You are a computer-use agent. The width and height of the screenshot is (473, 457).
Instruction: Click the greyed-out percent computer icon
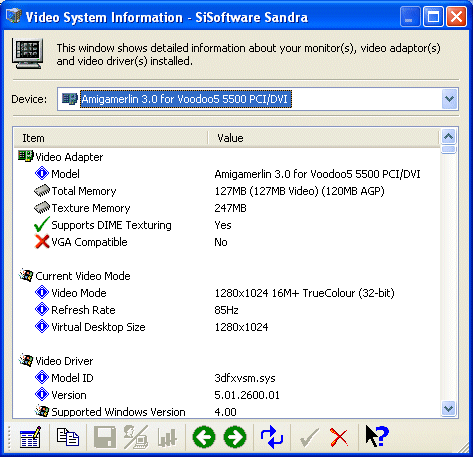(x=136, y=437)
